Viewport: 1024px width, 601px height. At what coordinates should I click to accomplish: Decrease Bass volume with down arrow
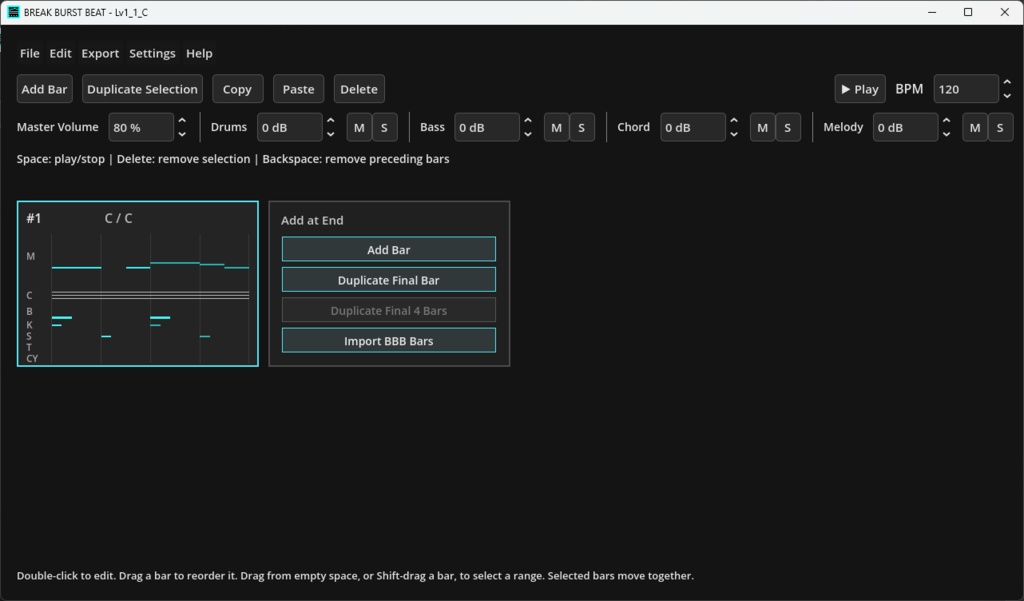(x=528, y=135)
